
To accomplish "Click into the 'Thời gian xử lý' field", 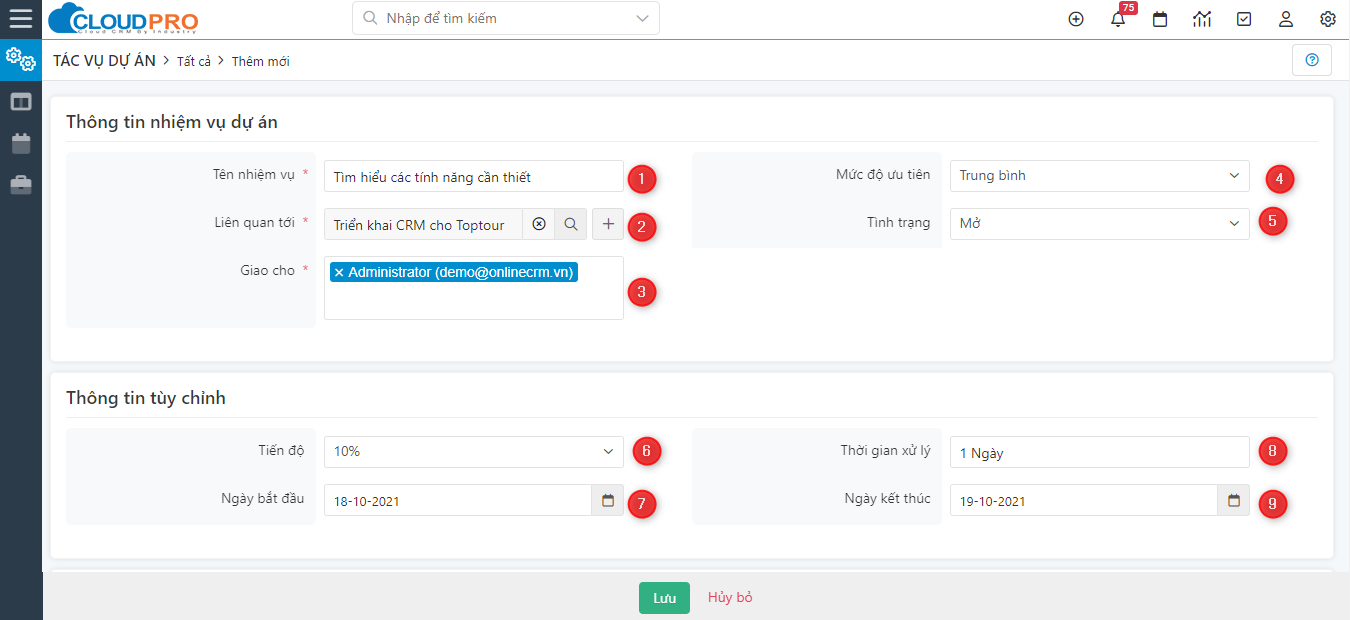I will click(1099, 452).
